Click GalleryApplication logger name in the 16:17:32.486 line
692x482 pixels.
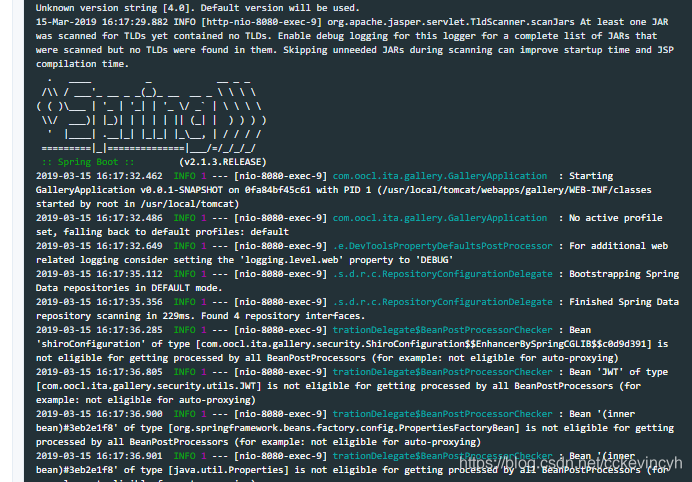click(x=440, y=218)
